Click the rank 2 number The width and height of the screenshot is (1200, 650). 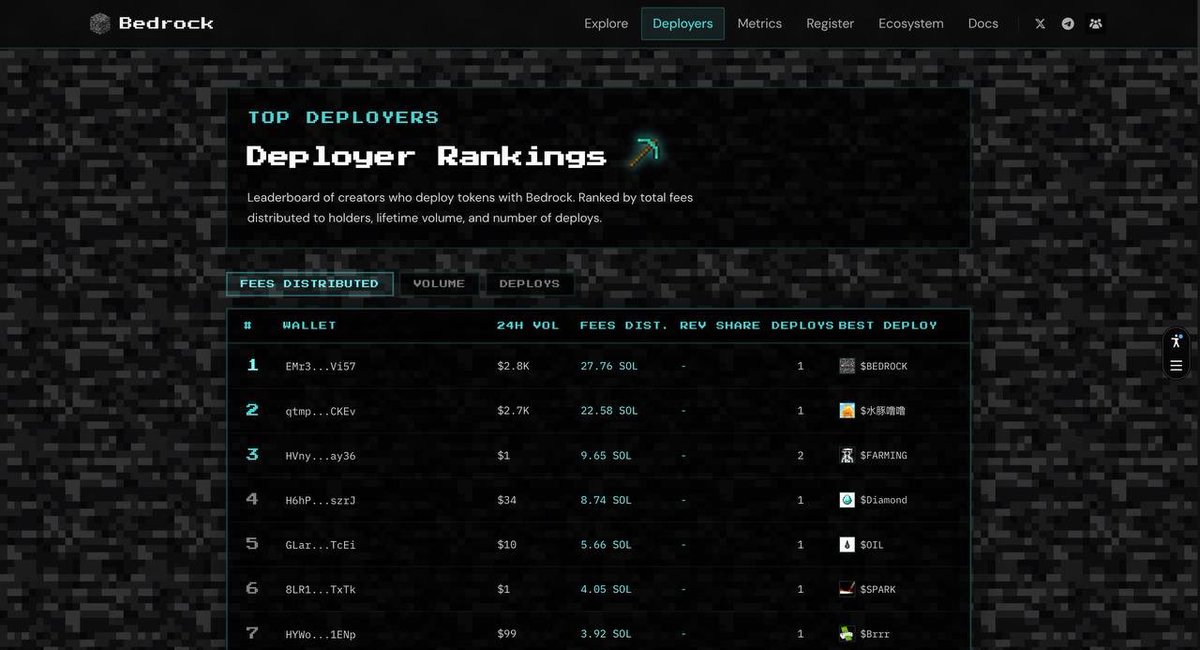pyautogui.click(x=252, y=410)
